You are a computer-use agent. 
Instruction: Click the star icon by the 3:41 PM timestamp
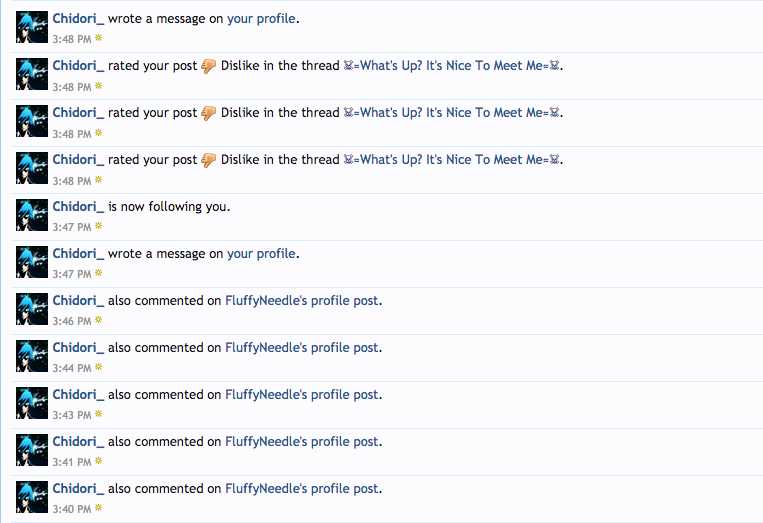coord(98,462)
